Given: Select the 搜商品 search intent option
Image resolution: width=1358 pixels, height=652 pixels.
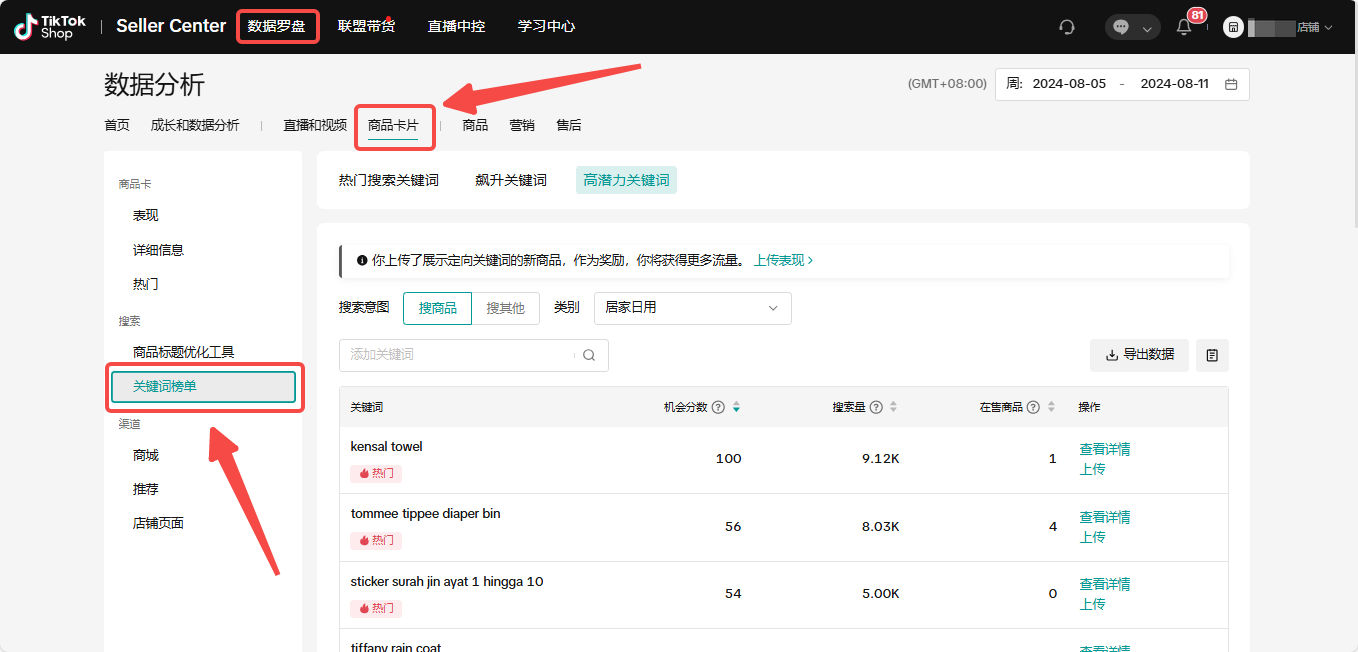Looking at the screenshot, I should click(437, 308).
